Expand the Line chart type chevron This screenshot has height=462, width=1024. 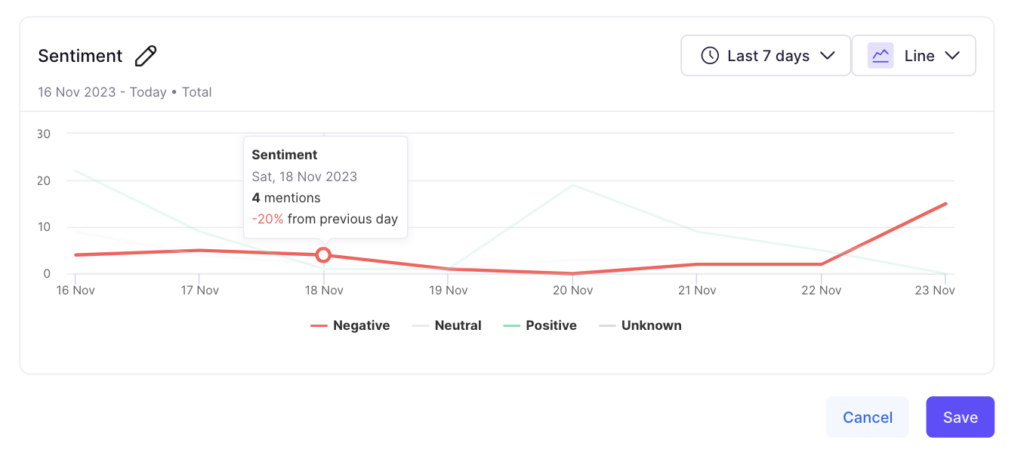click(x=952, y=56)
